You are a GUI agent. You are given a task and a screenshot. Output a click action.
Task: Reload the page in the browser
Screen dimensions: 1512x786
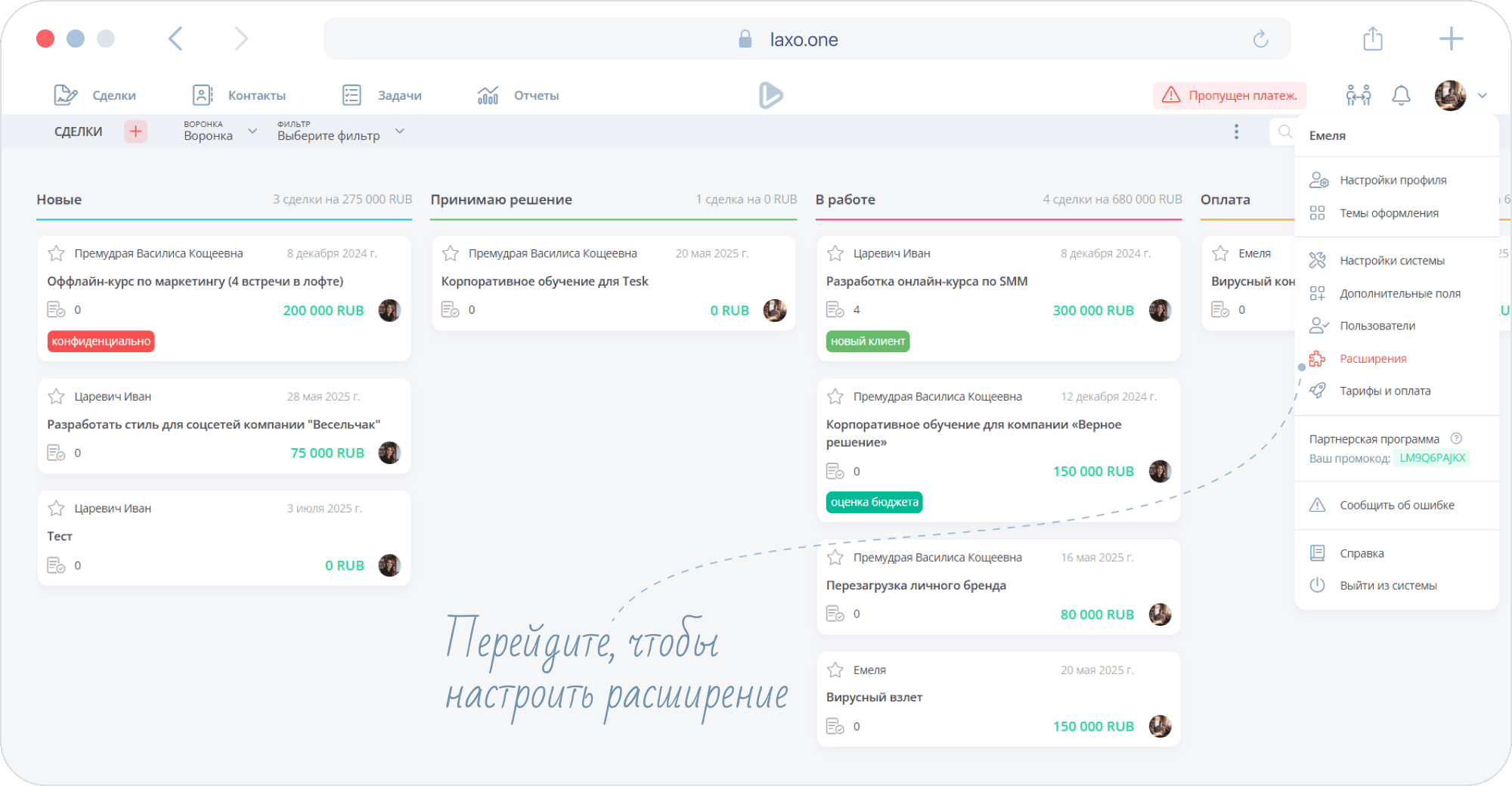(1260, 39)
